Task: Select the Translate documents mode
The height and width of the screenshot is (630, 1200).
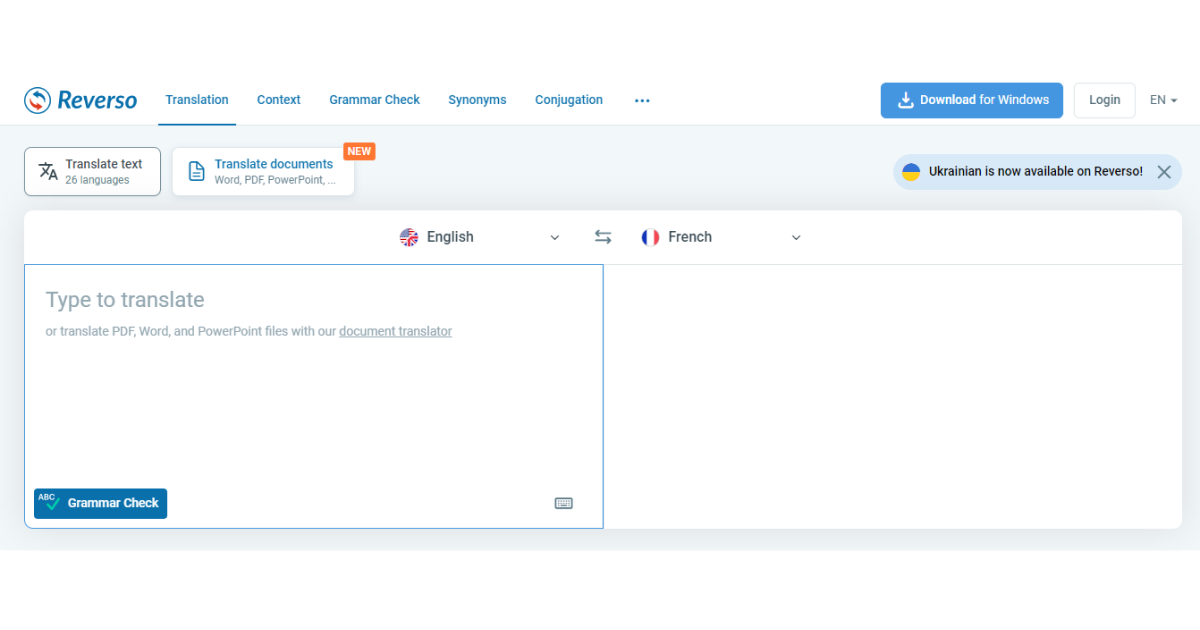Action: (x=263, y=171)
